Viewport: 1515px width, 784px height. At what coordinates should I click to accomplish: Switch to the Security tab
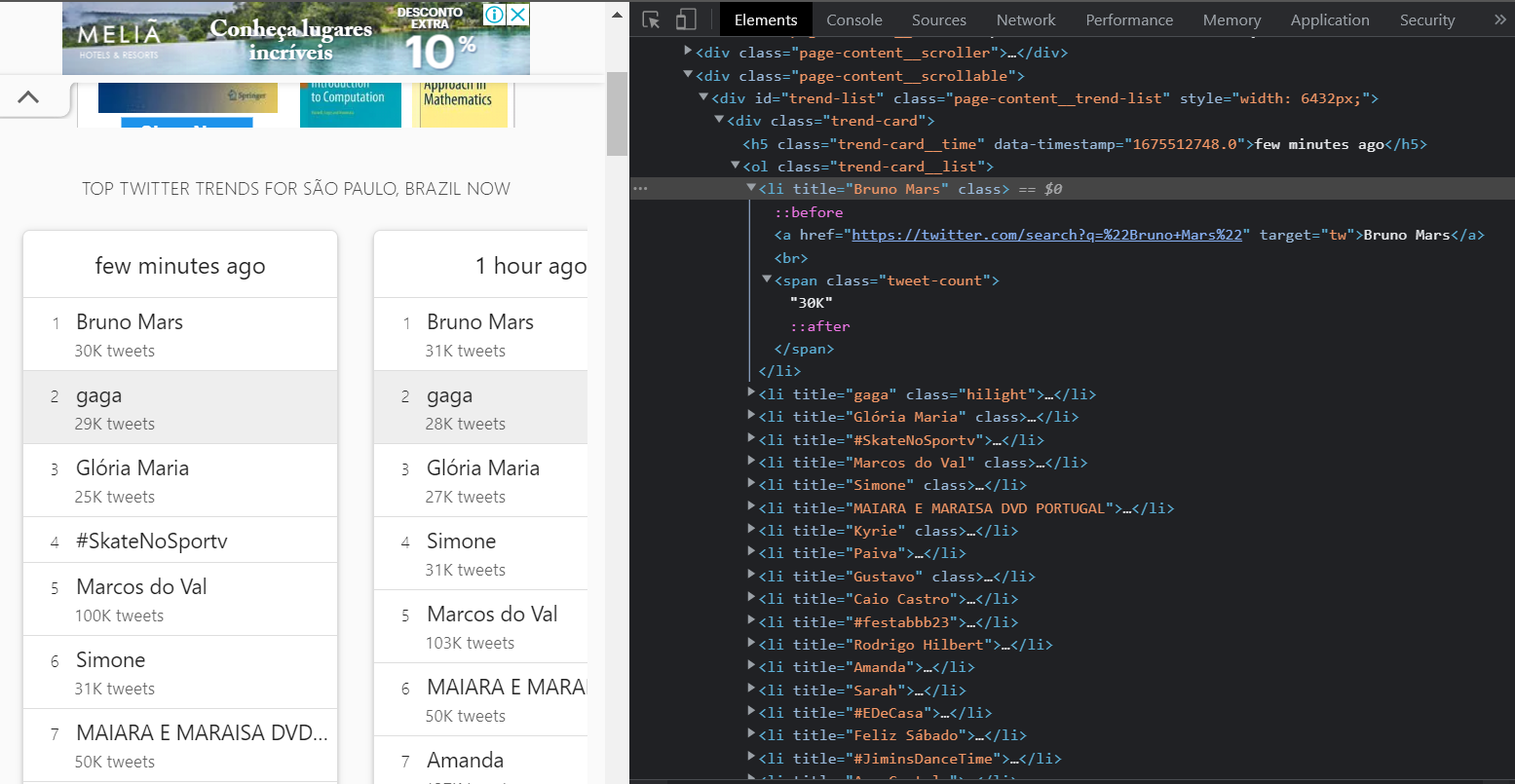1427,19
